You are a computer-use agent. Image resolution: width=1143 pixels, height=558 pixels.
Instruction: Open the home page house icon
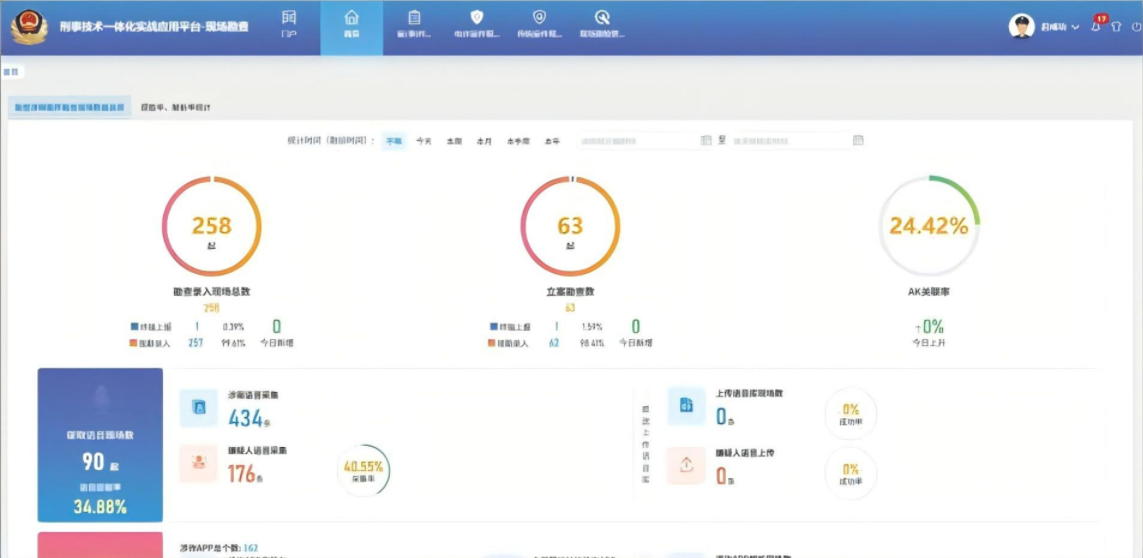[351, 23]
